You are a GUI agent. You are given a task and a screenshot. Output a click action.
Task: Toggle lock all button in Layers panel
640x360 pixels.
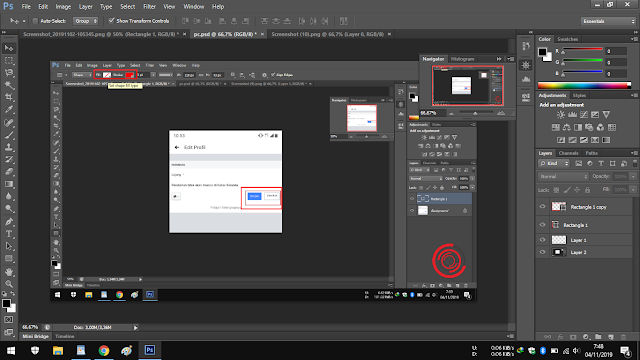[587, 190]
